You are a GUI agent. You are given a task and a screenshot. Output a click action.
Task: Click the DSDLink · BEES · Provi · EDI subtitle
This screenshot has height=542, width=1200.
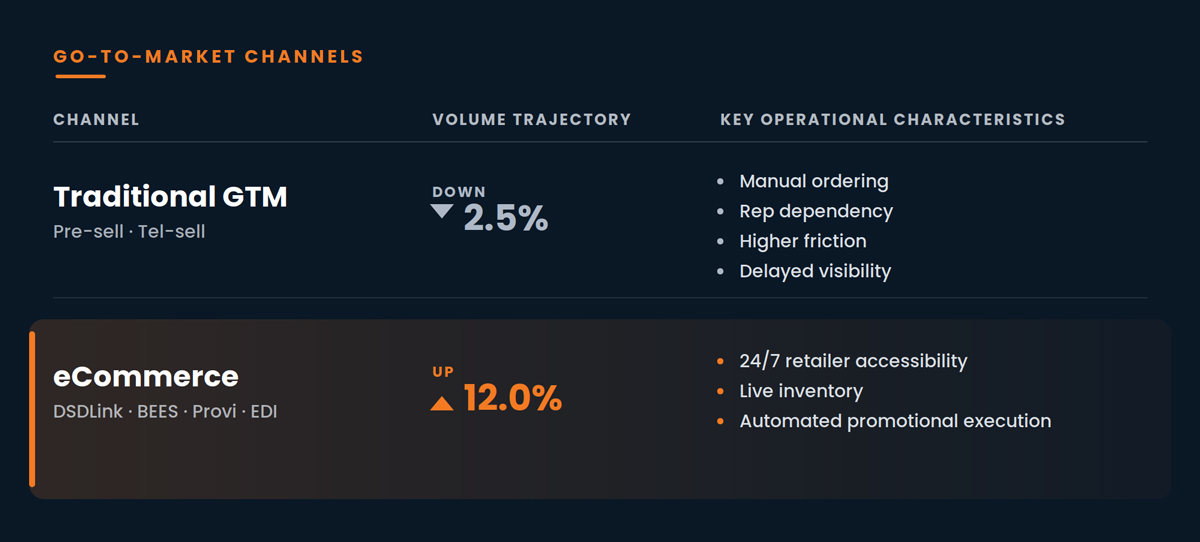click(165, 411)
